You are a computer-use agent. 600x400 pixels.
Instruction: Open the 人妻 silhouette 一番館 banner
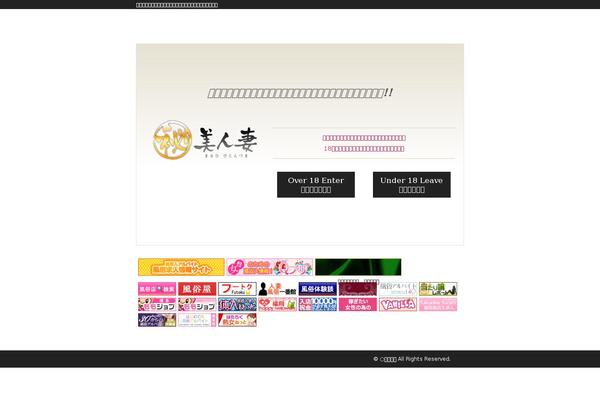(x=277, y=289)
